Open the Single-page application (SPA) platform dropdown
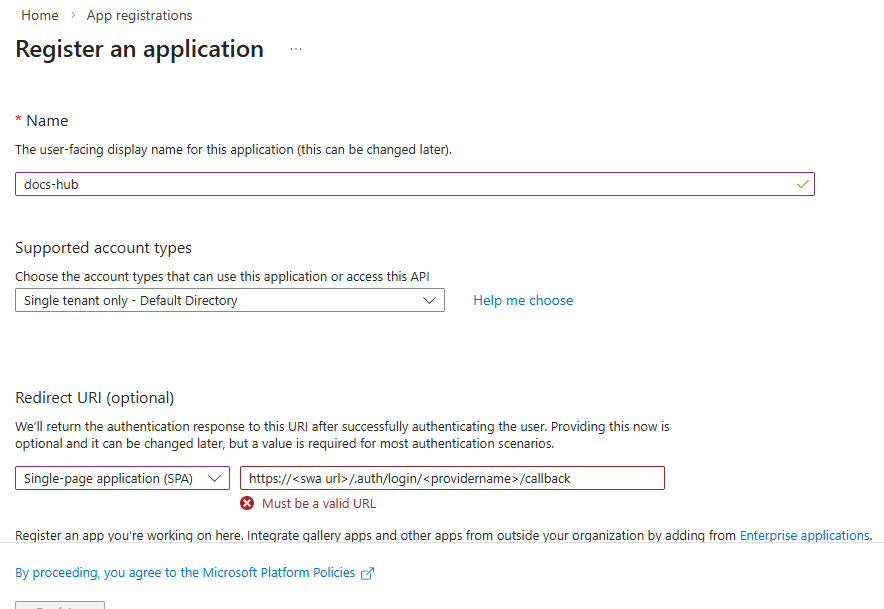Image resolution: width=884 pixels, height=609 pixels. pos(122,478)
